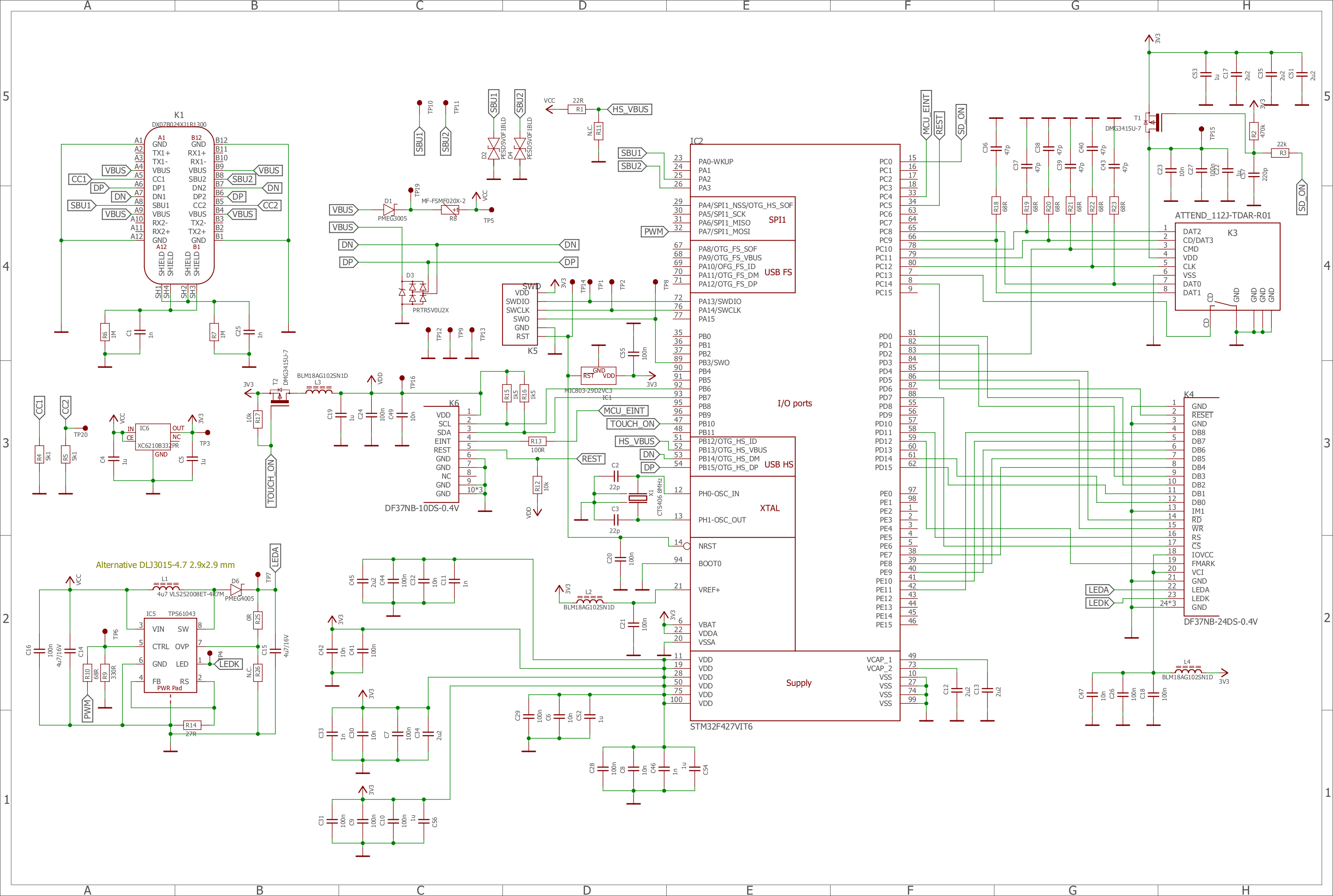Select the FMARK pin on connector K4
1333x896 pixels.
pos(1203,564)
